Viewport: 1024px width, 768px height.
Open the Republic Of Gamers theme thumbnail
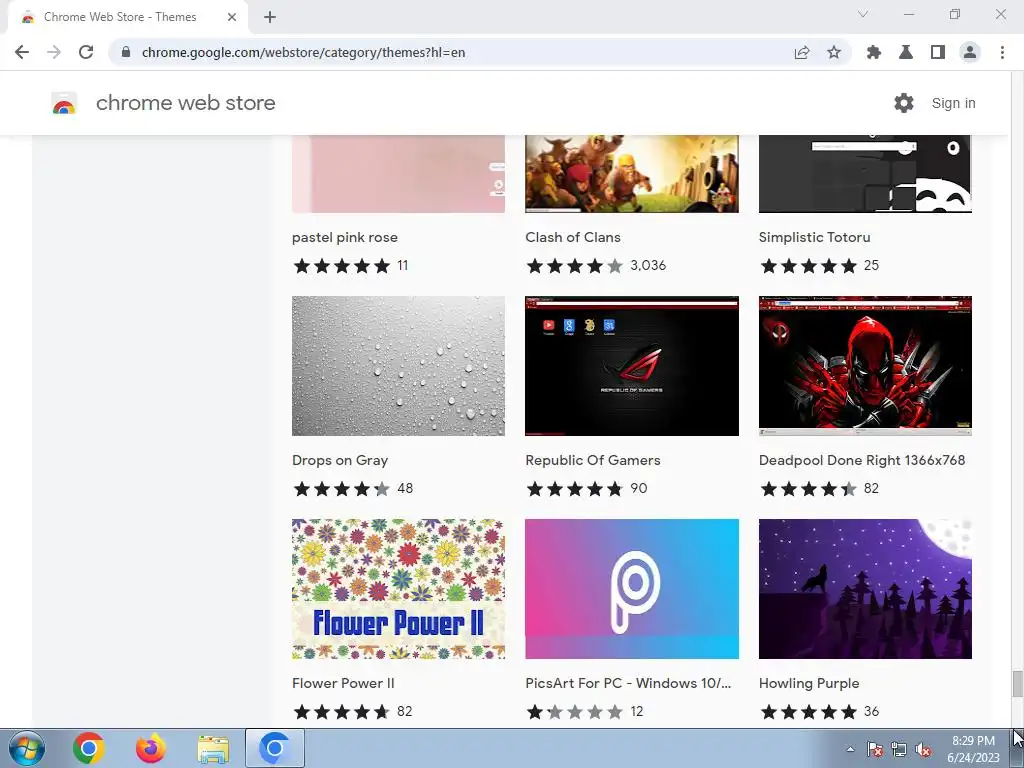[632, 366]
